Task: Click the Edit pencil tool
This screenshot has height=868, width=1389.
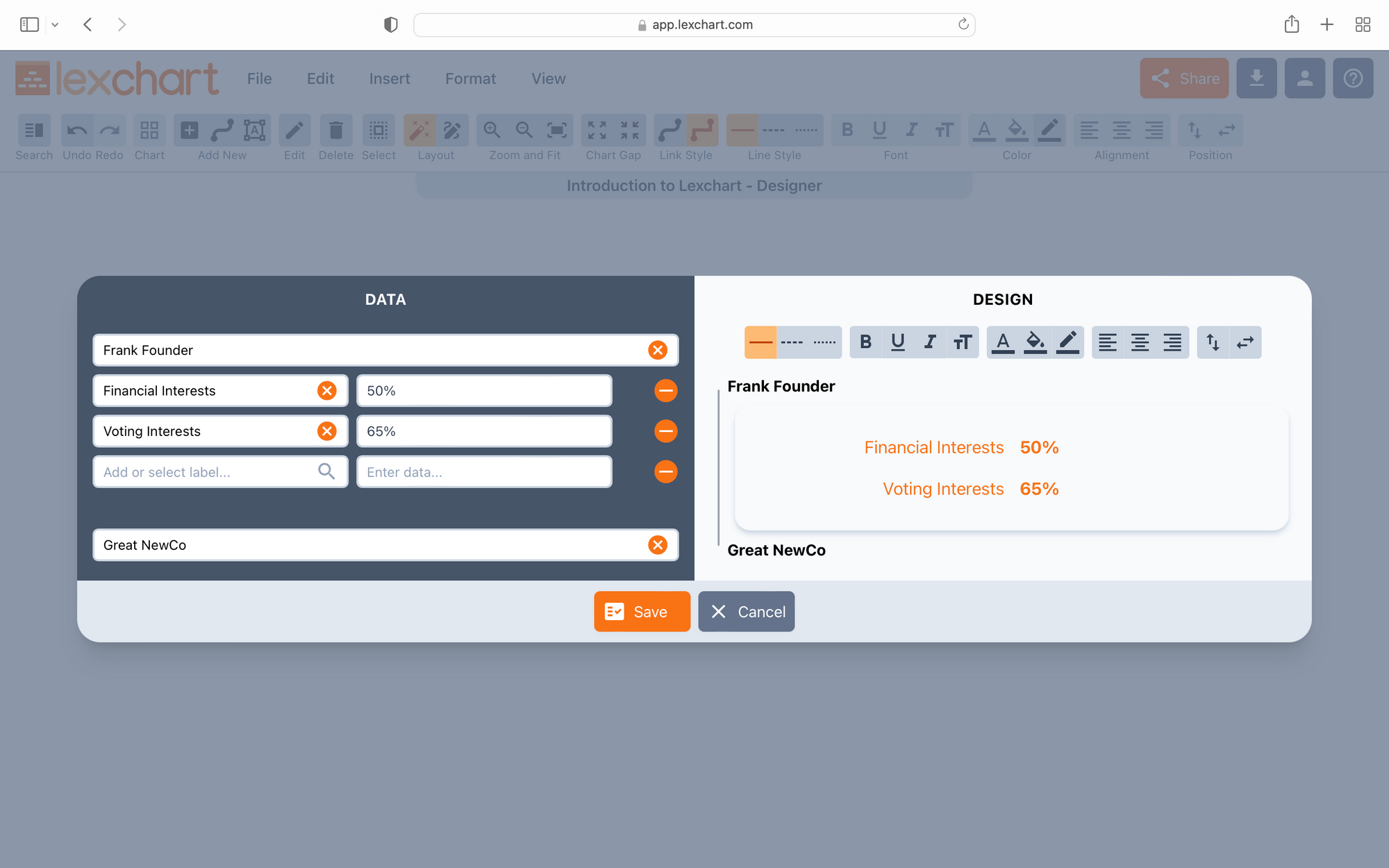Action: coord(294,130)
